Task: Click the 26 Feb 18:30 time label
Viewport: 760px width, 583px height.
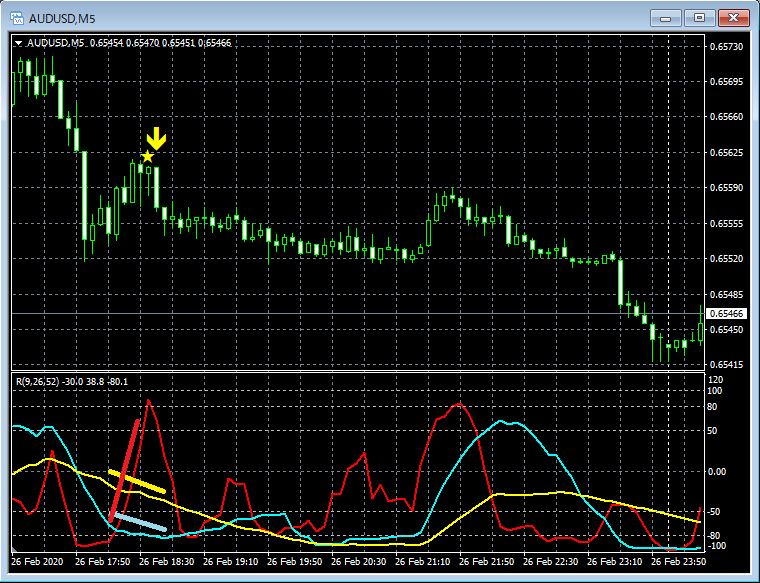Action: point(166,562)
